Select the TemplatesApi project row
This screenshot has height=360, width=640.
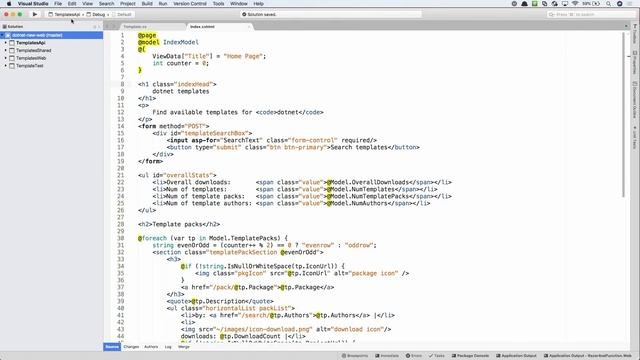point(51,43)
